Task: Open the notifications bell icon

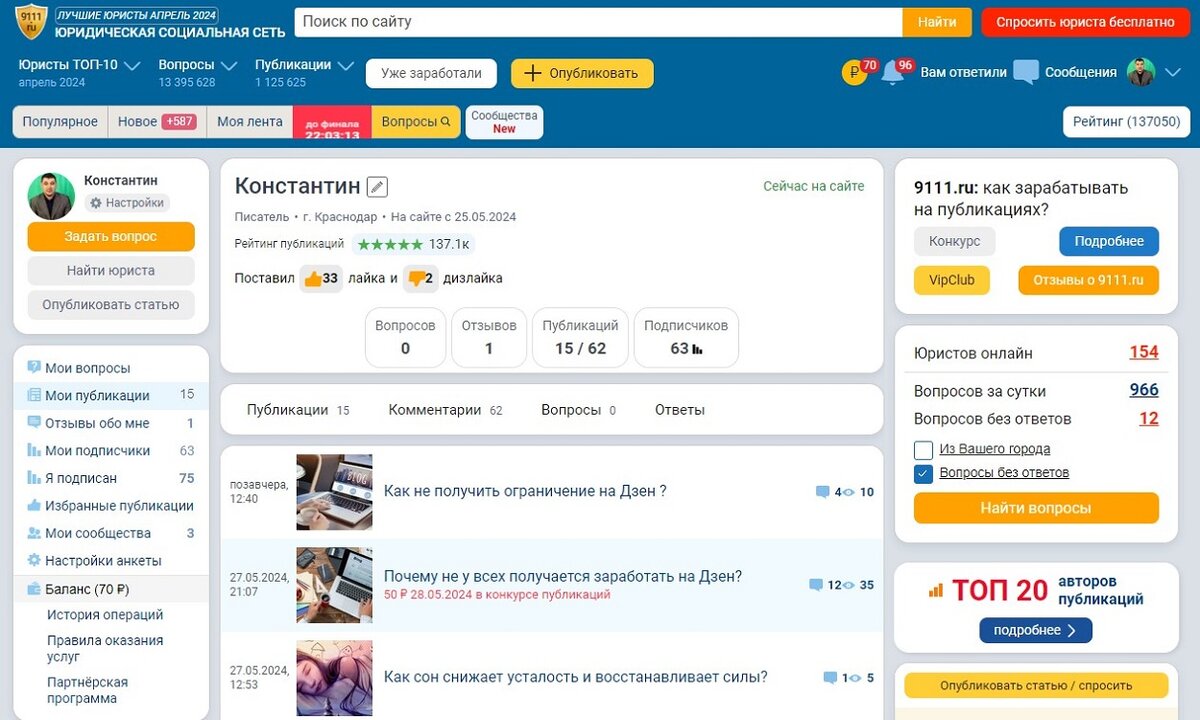Action: 893,73
